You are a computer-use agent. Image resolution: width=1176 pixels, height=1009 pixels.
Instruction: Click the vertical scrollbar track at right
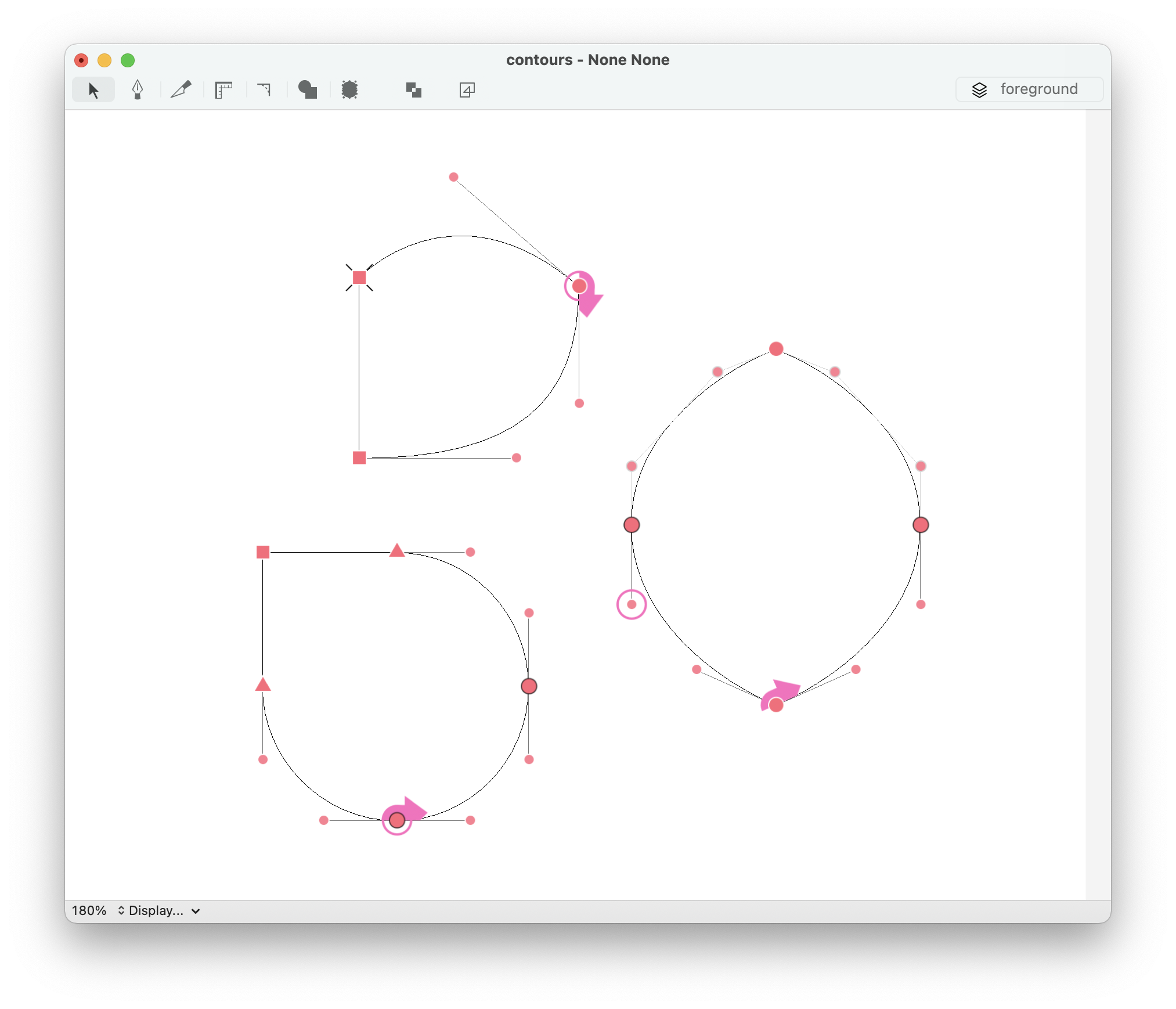pyautogui.click(x=1098, y=504)
